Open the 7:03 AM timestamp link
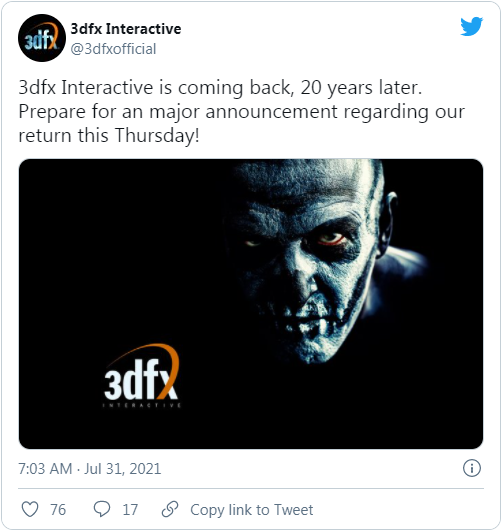502x531 pixels. (45, 469)
